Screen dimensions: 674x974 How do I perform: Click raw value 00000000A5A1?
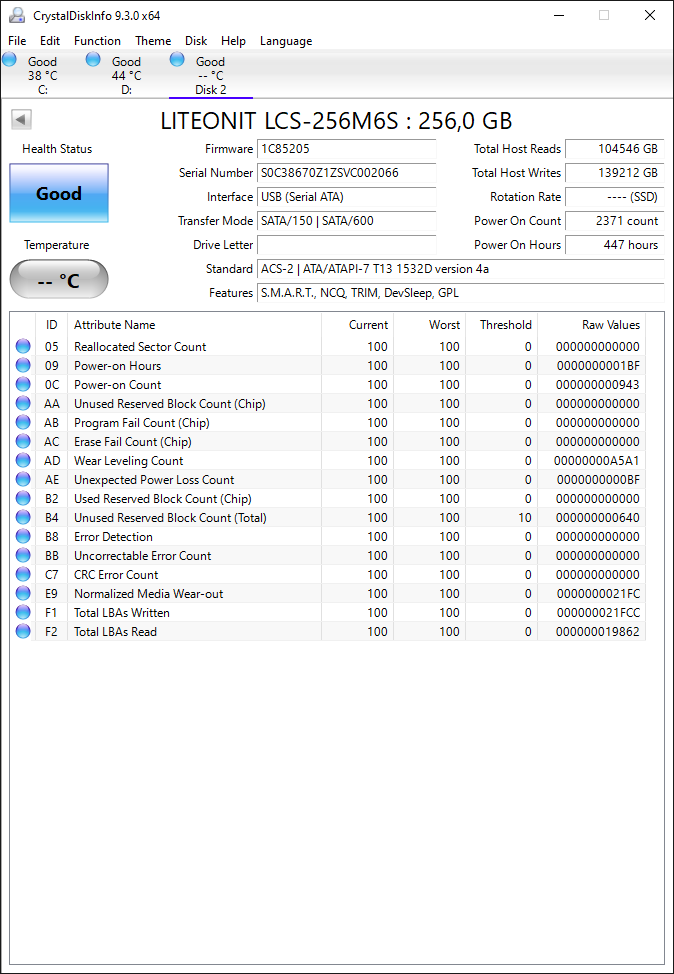click(x=596, y=461)
